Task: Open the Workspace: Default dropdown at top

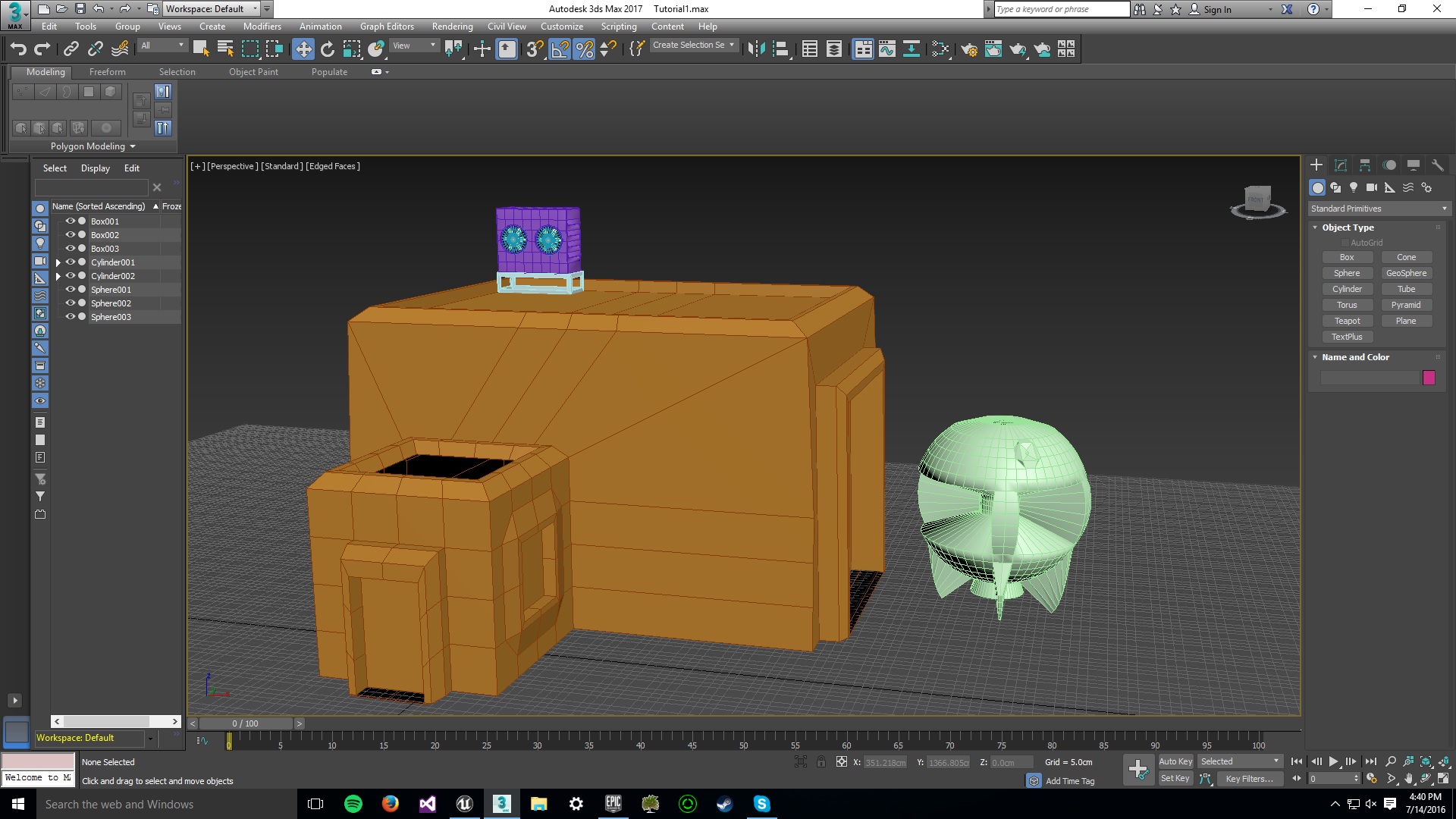Action: click(212, 9)
